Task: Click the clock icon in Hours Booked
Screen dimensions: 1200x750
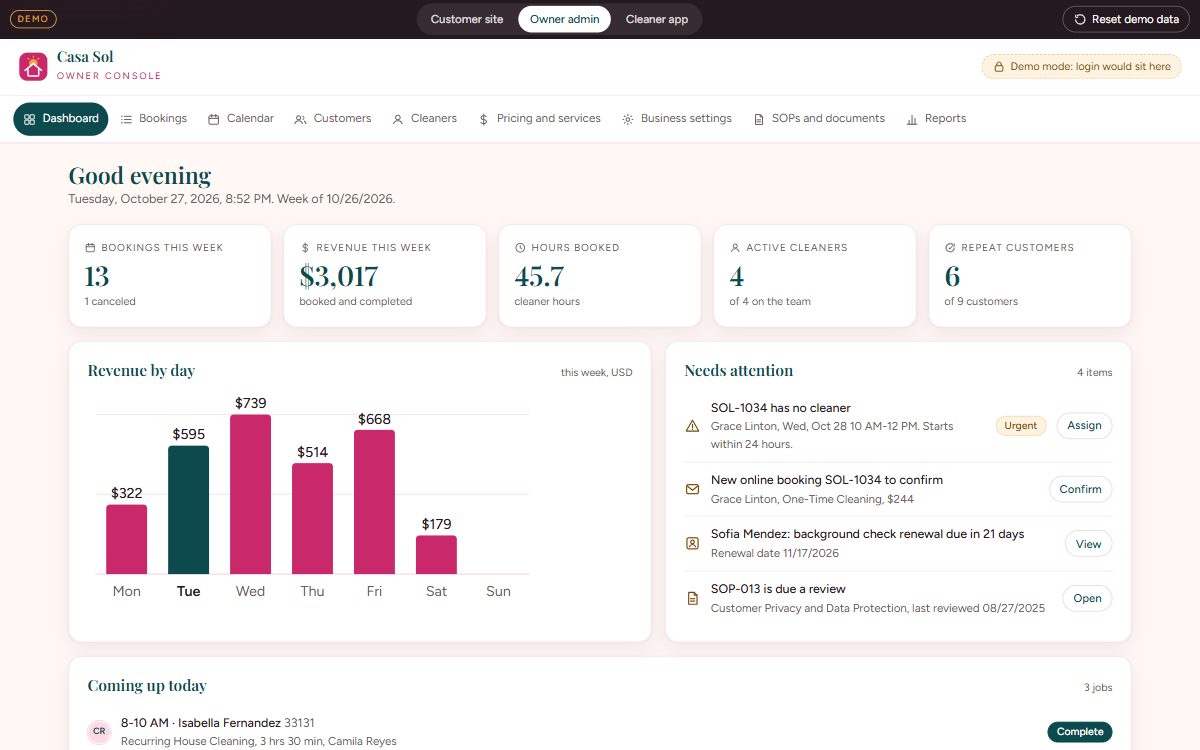Action: point(520,247)
